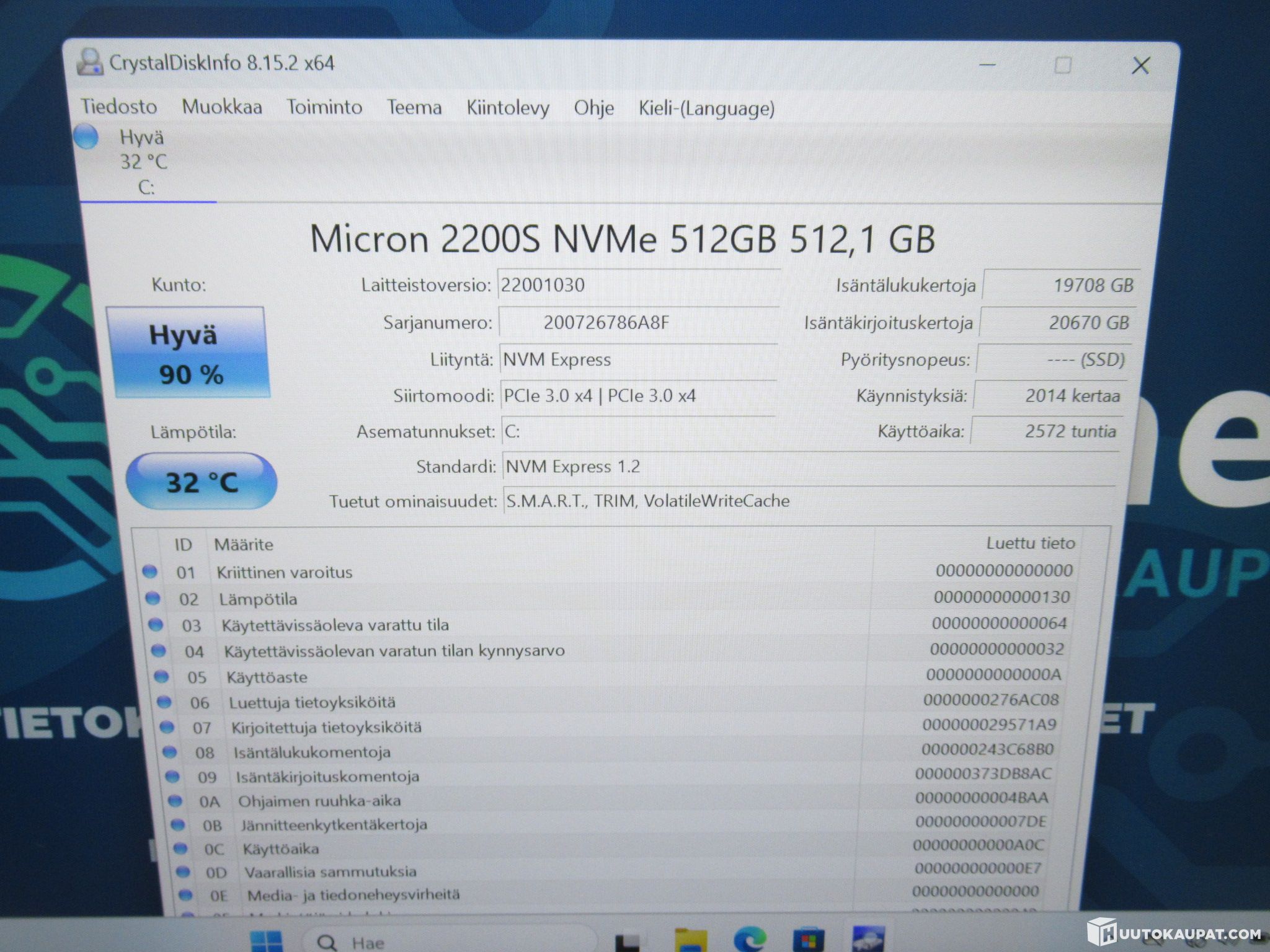This screenshot has width=1270, height=952.
Task: Open Windows Start menu
Action: pyautogui.click(x=266, y=941)
